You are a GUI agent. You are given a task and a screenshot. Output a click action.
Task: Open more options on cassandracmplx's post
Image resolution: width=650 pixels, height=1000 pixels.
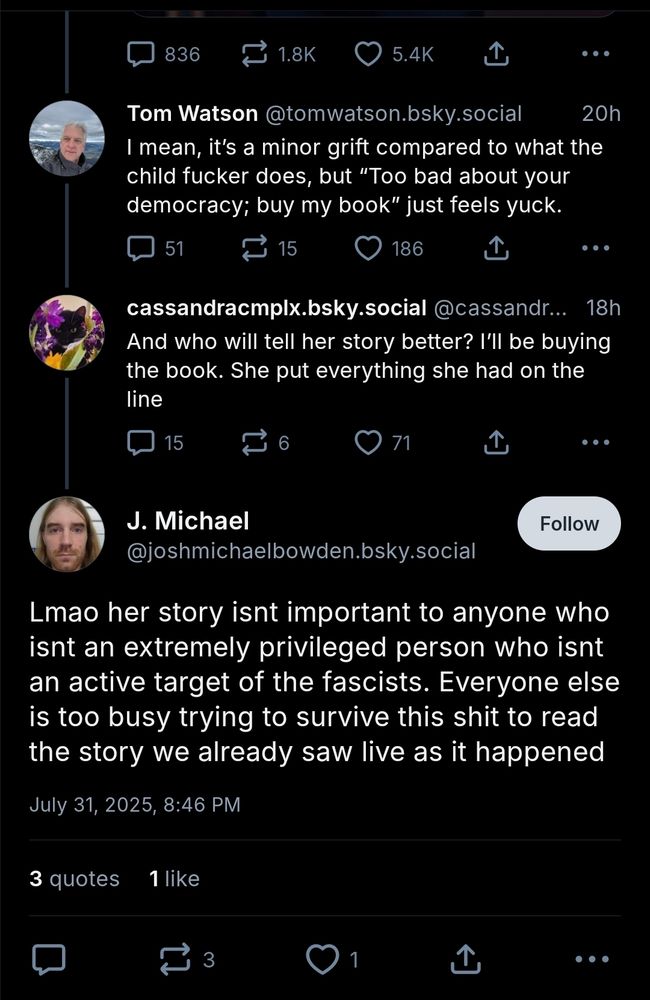tap(596, 442)
